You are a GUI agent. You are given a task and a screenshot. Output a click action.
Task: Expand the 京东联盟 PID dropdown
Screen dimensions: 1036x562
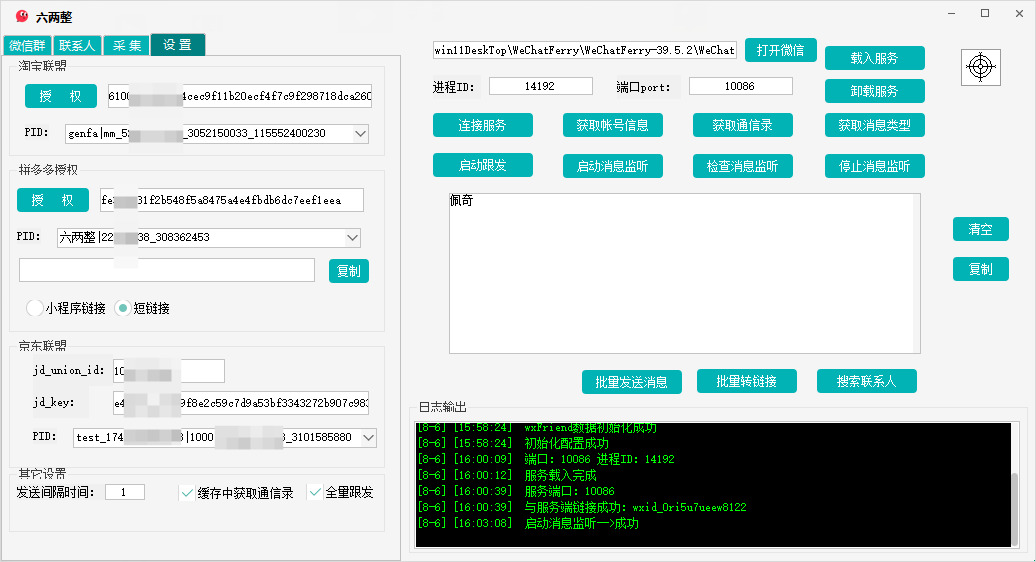click(x=369, y=437)
